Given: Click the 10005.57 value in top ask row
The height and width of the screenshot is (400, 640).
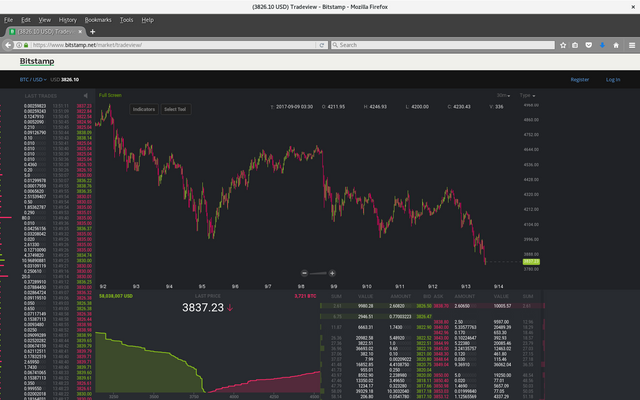Looking at the screenshot, I should point(502,306).
